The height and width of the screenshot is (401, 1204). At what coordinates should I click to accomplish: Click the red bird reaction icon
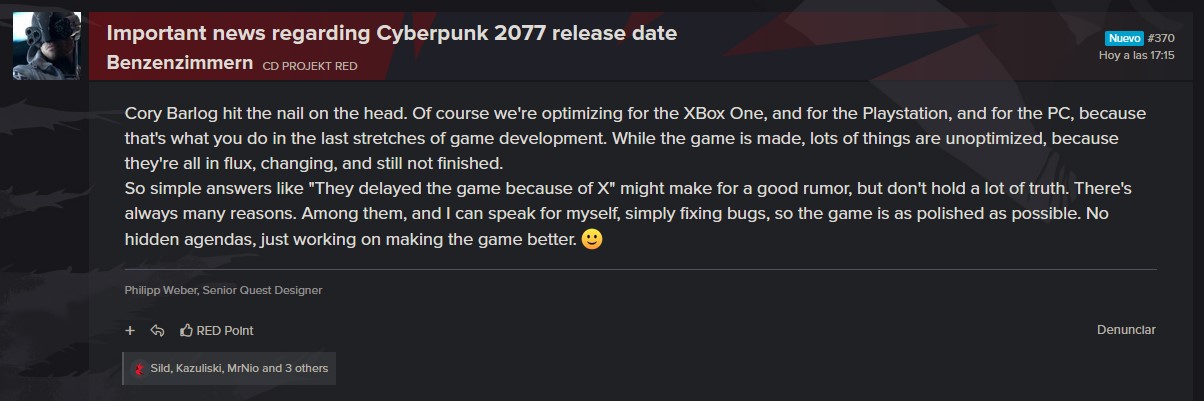(139, 368)
